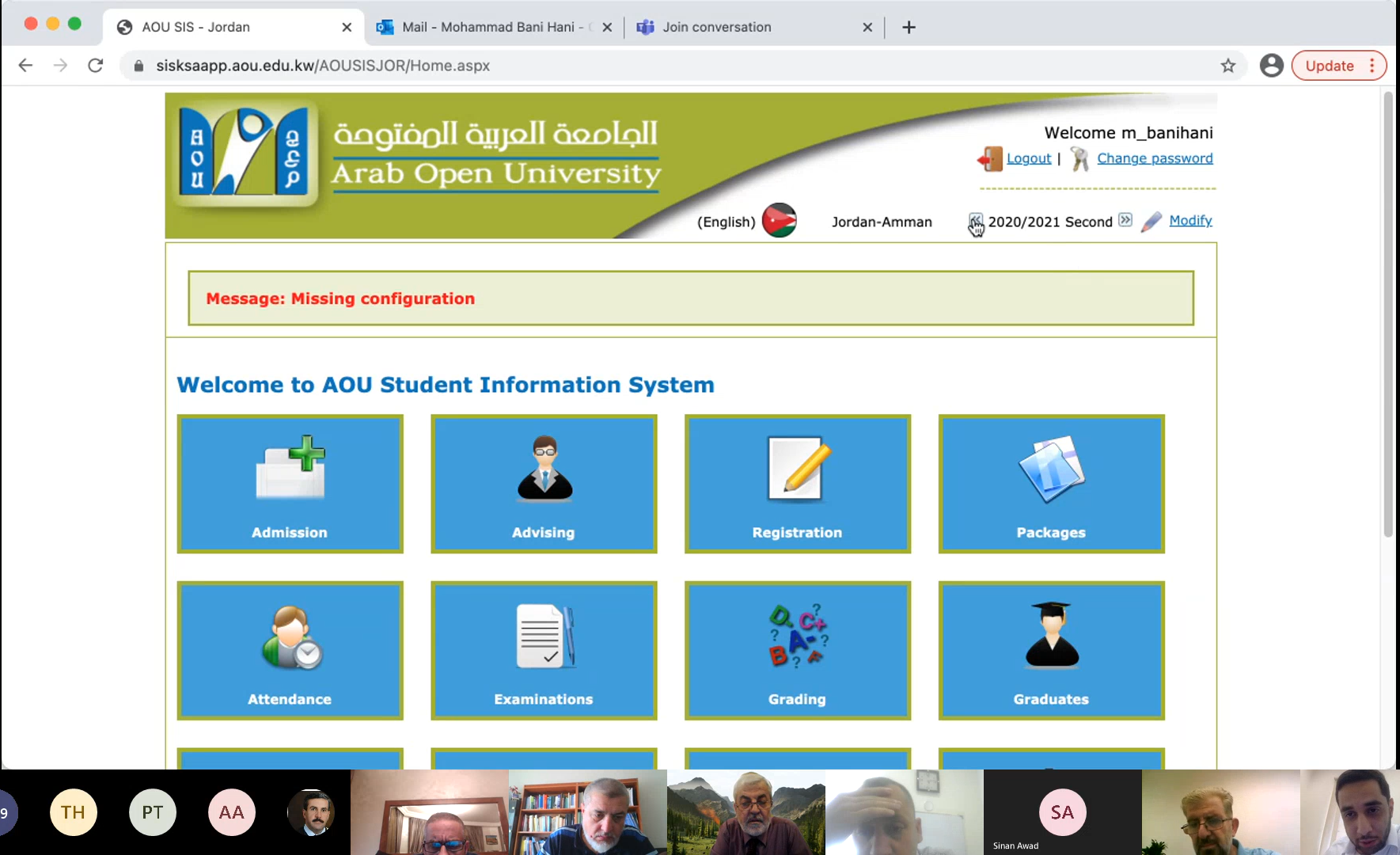Image resolution: width=1400 pixels, height=855 pixels.
Task: Open the Registration module tile
Action: 798,484
